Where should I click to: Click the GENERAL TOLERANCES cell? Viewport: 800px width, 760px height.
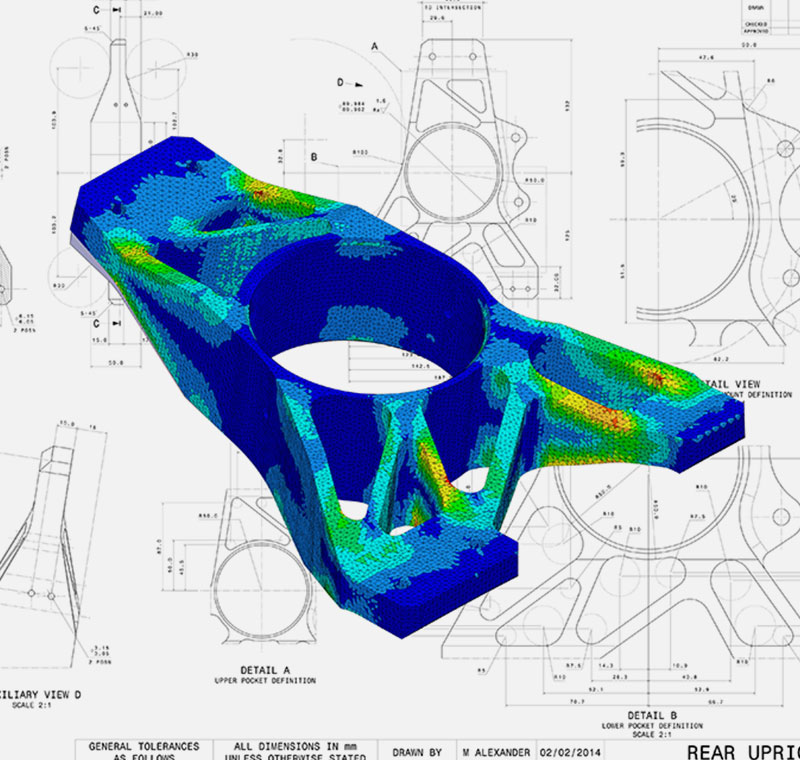point(143,747)
